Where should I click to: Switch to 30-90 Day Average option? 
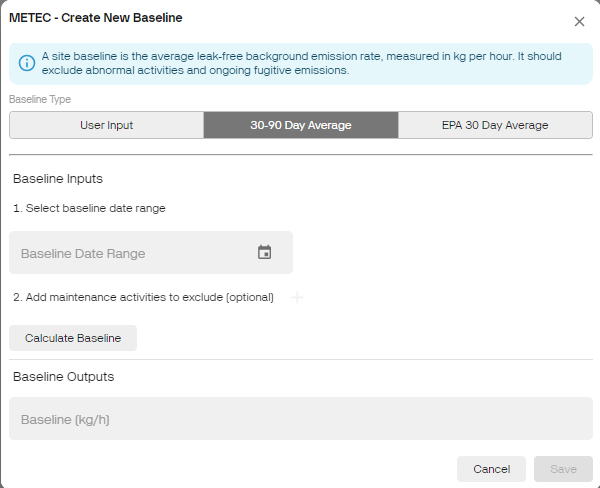(x=300, y=125)
